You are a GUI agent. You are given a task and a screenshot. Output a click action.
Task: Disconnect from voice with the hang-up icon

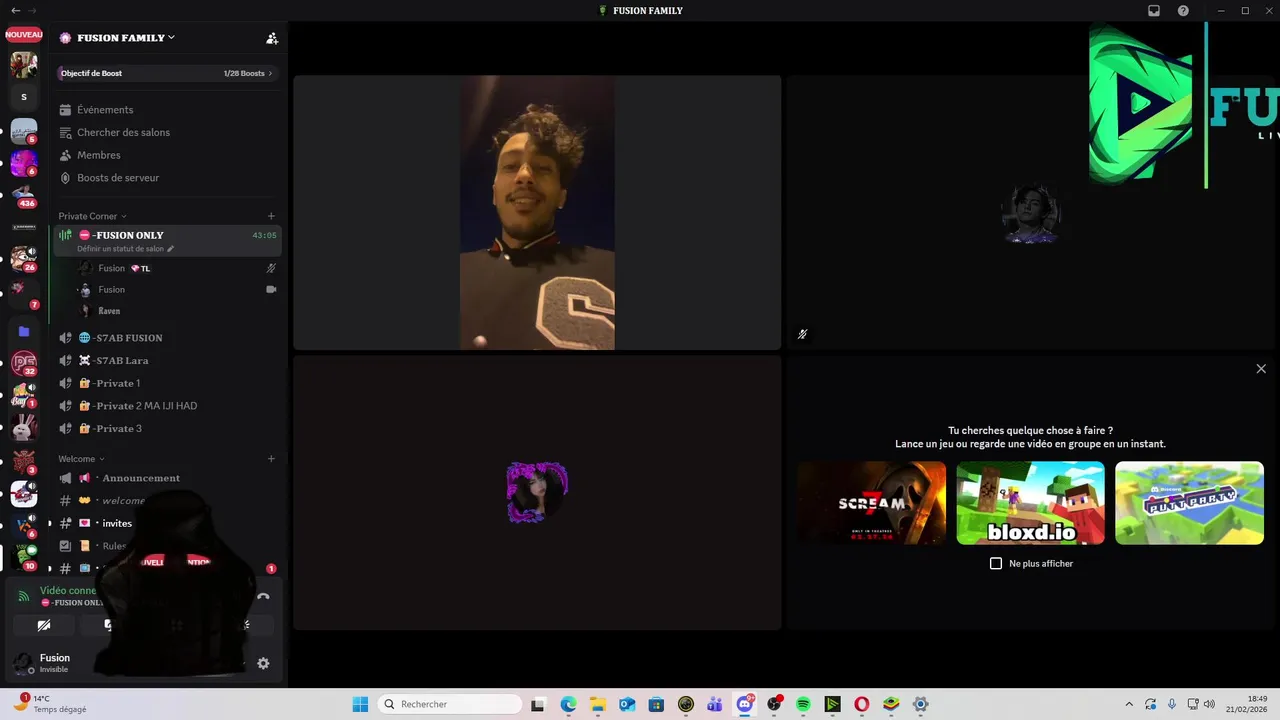click(x=263, y=596)
